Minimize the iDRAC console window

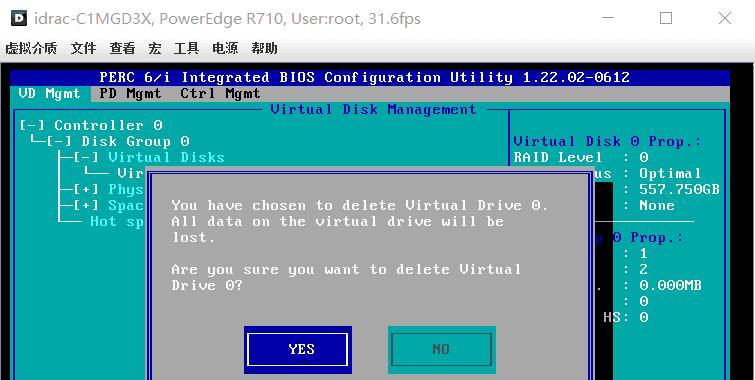[608, 18]
